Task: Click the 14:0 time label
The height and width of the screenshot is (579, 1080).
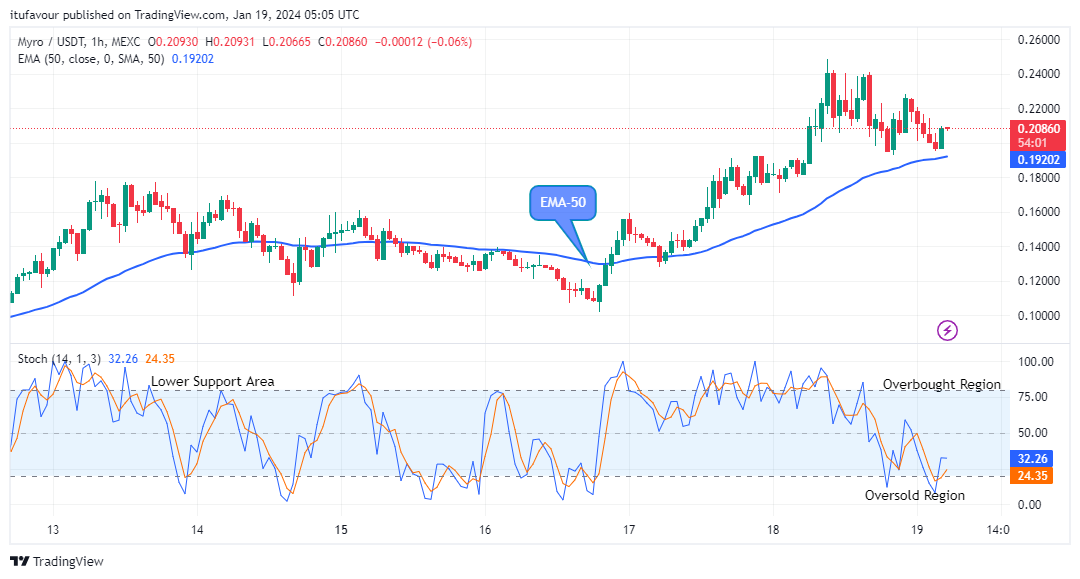Action: [x=997, y=529]
